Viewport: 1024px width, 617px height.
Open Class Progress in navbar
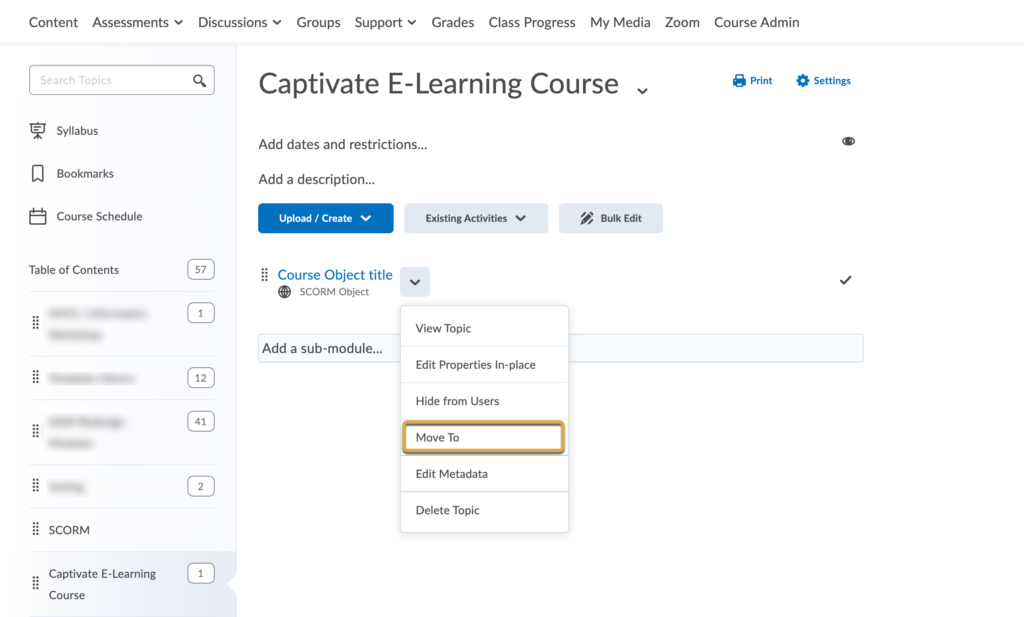point(532,22)
